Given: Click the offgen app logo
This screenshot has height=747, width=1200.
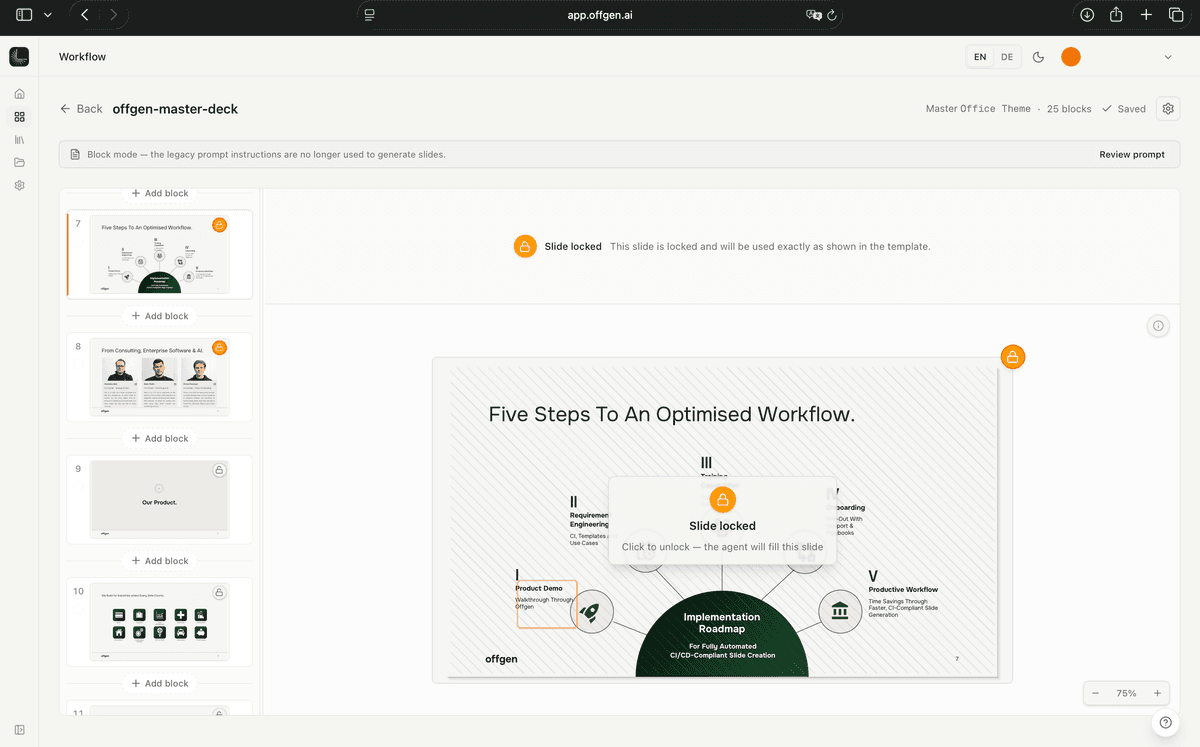Looking at the screenshot, I should 19,57.
